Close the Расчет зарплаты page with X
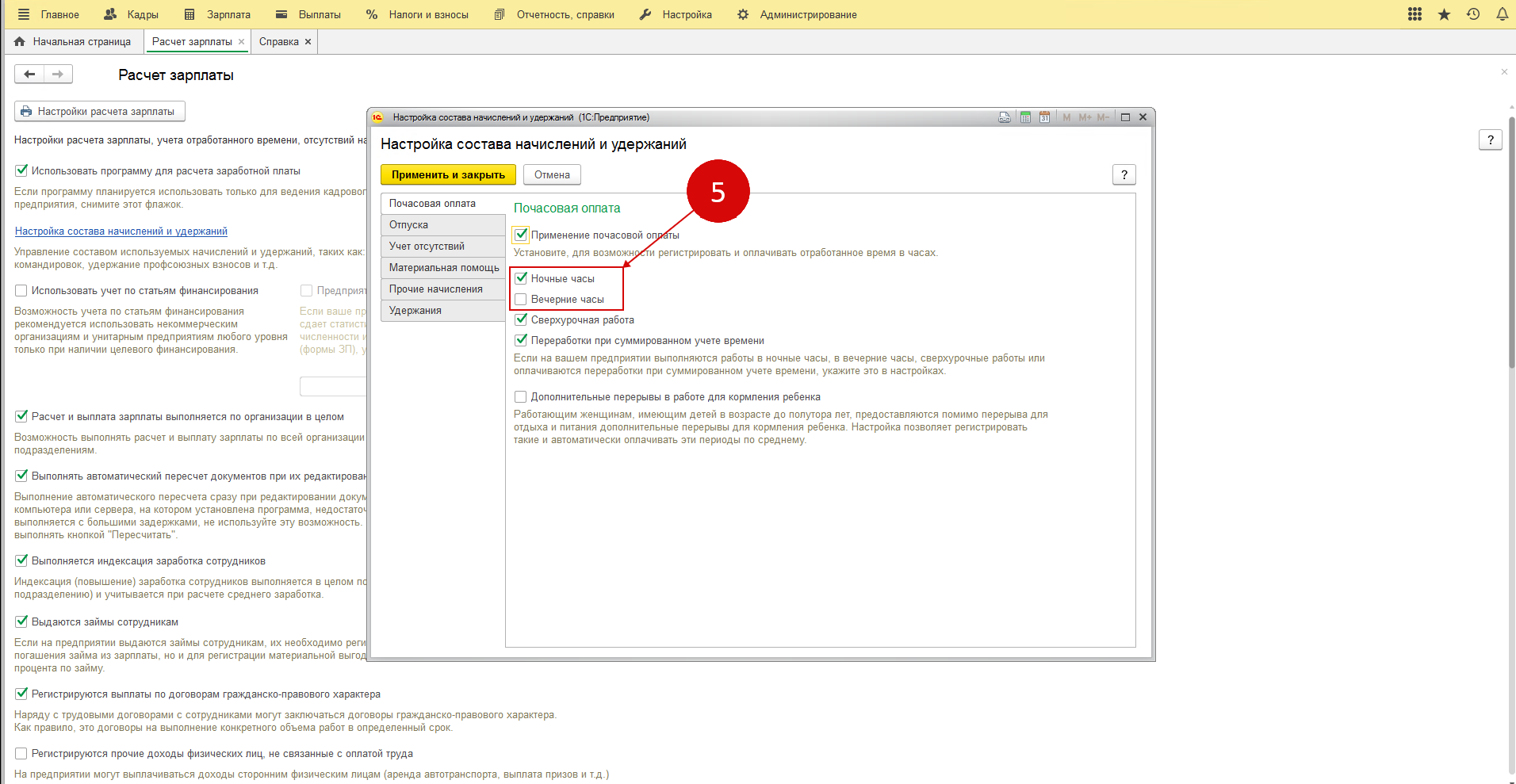Screen dimensions: 1516x784 coord(1504,72)
